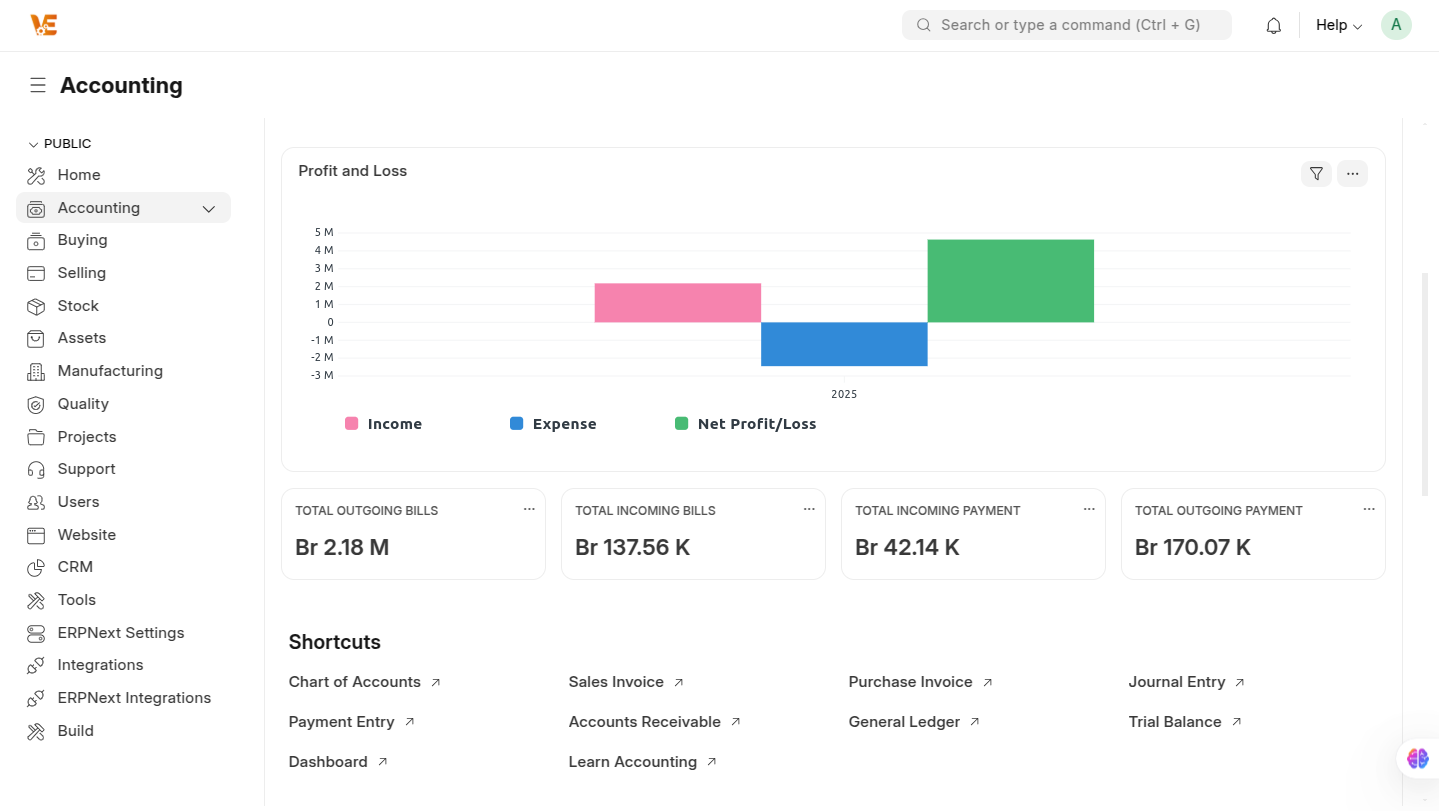Click the ERPNext logo in header

pos(43,25)
